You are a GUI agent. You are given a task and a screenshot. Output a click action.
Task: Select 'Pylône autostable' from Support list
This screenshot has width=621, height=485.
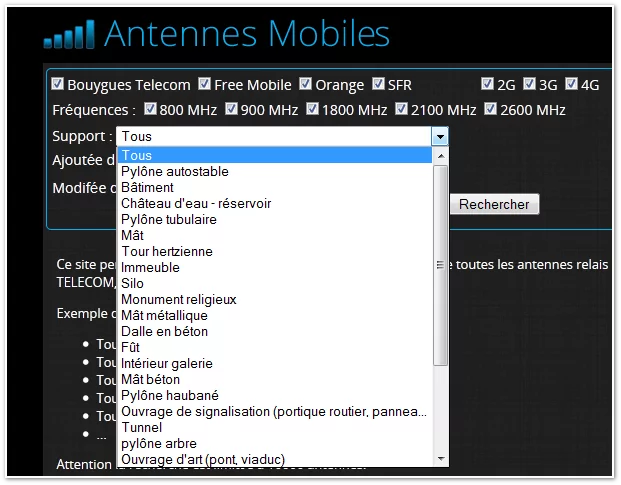[175, 171]
